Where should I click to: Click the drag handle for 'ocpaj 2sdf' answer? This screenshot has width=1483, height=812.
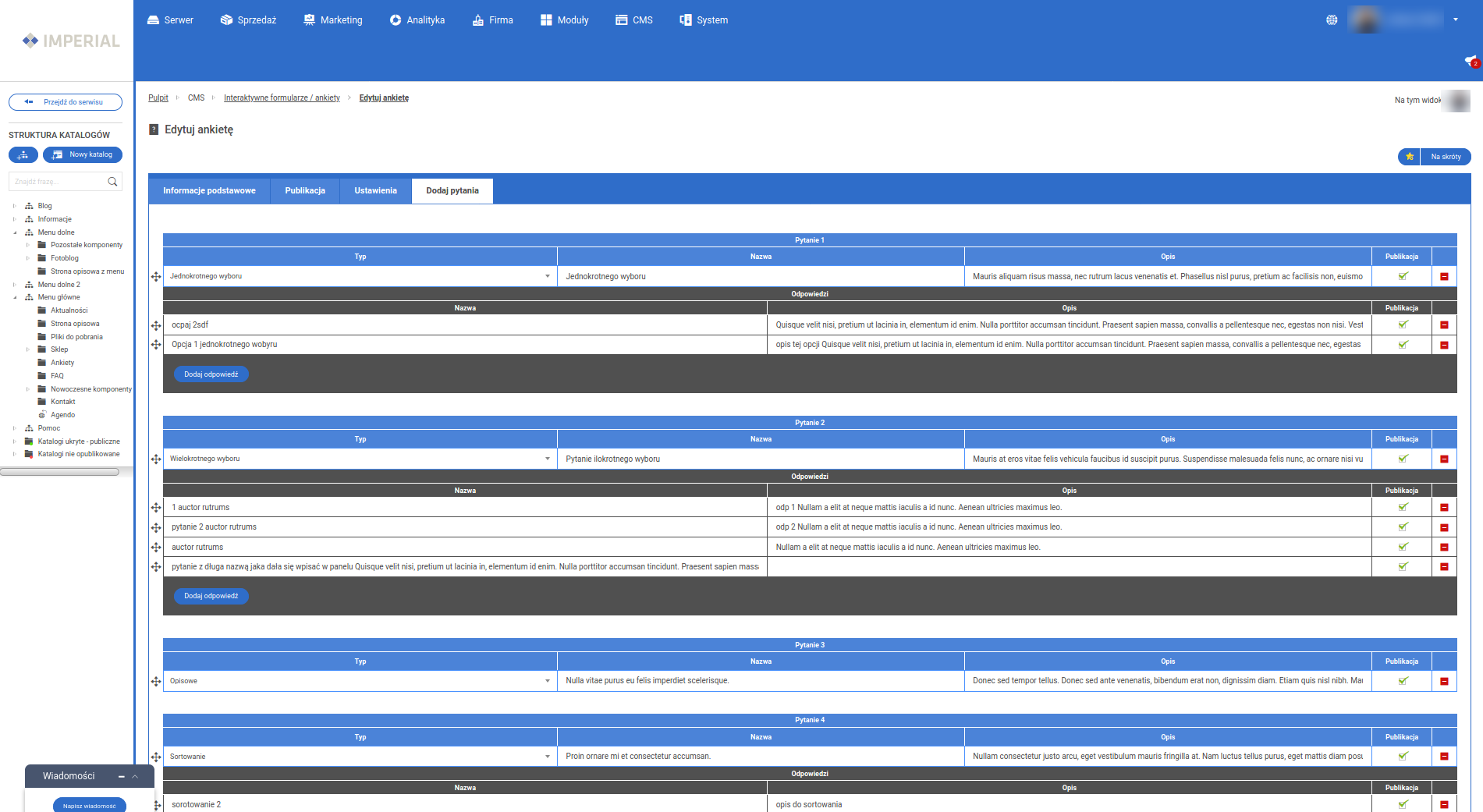pos(156,325)
